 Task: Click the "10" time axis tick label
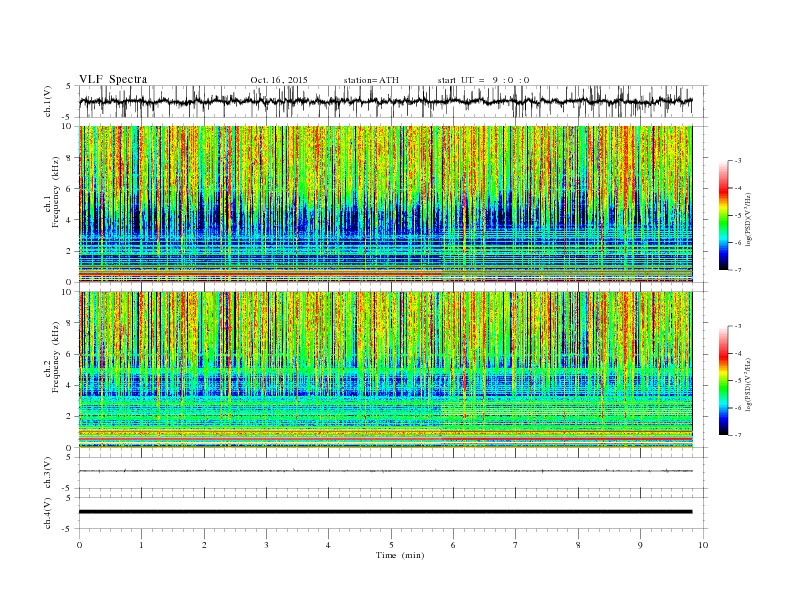pos(703,545)
